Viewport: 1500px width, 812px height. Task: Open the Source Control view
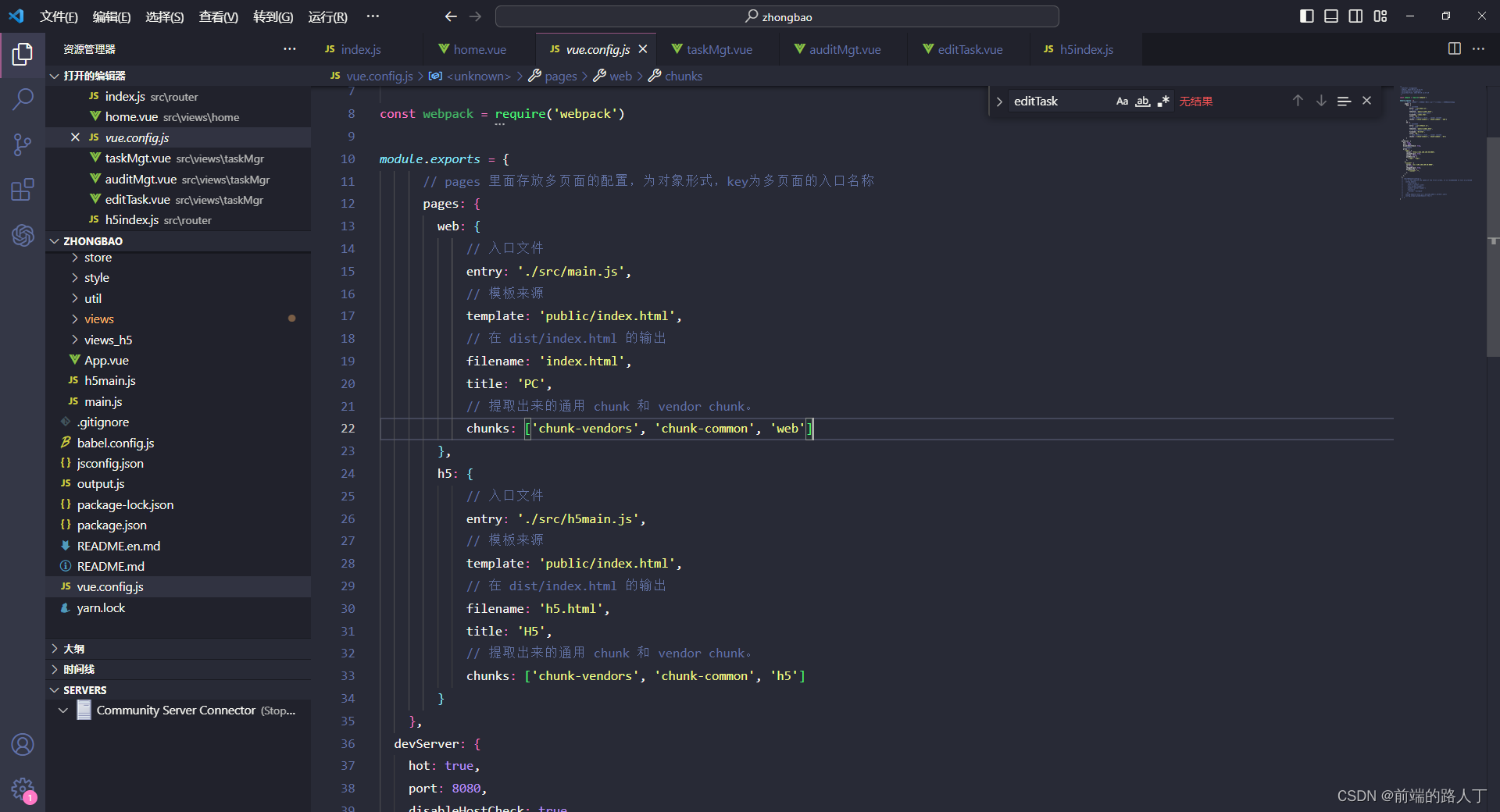click(23, 144)
